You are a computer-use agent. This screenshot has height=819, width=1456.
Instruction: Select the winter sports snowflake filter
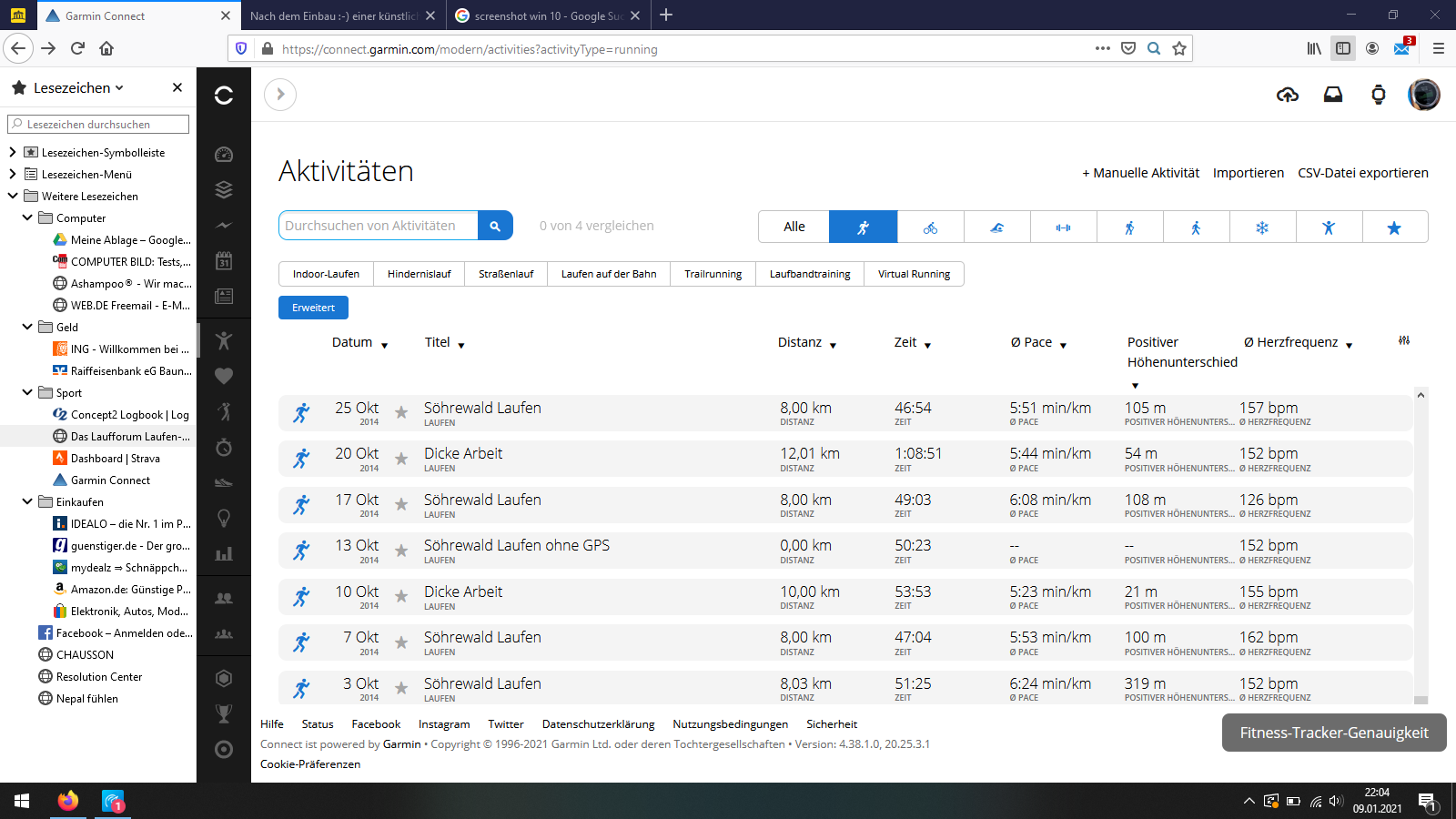pyautogui.click(x=1261, y=227)
